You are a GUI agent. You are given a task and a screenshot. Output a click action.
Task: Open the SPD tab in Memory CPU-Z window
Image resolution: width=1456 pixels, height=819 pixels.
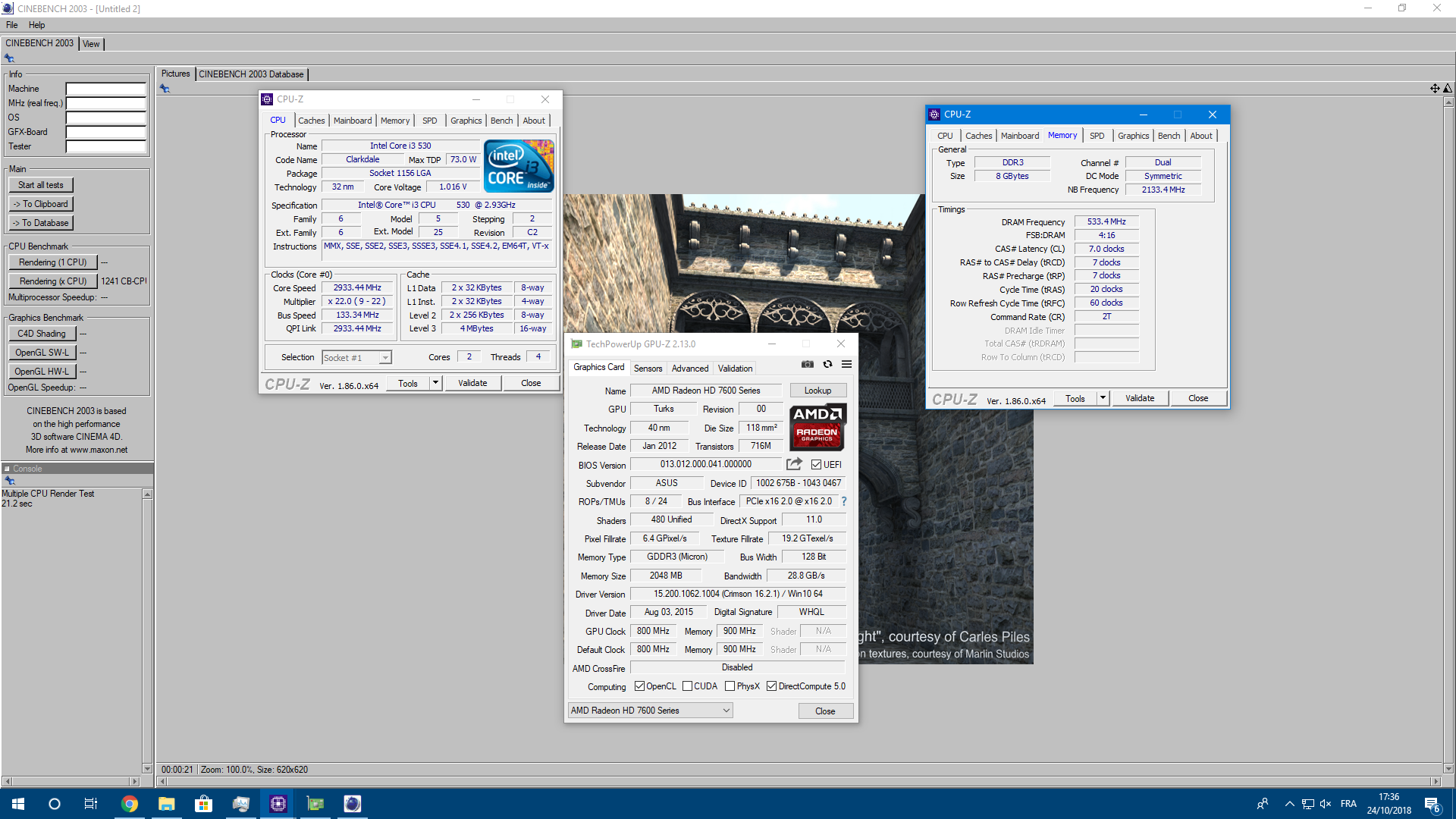click(1097, 136)
